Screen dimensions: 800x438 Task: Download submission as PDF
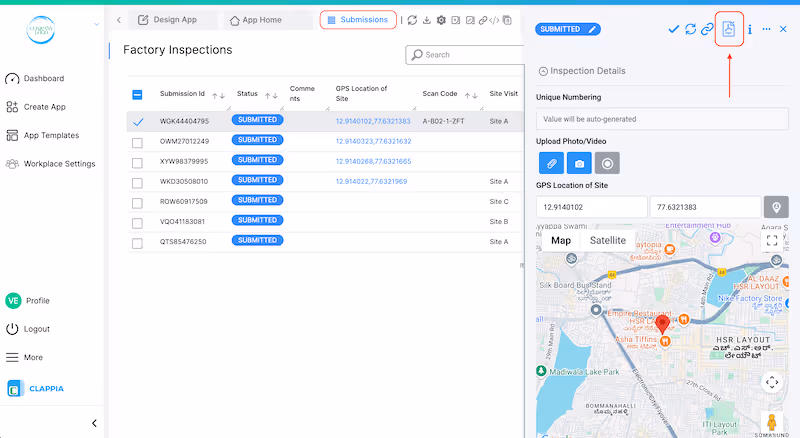[729, 29]
